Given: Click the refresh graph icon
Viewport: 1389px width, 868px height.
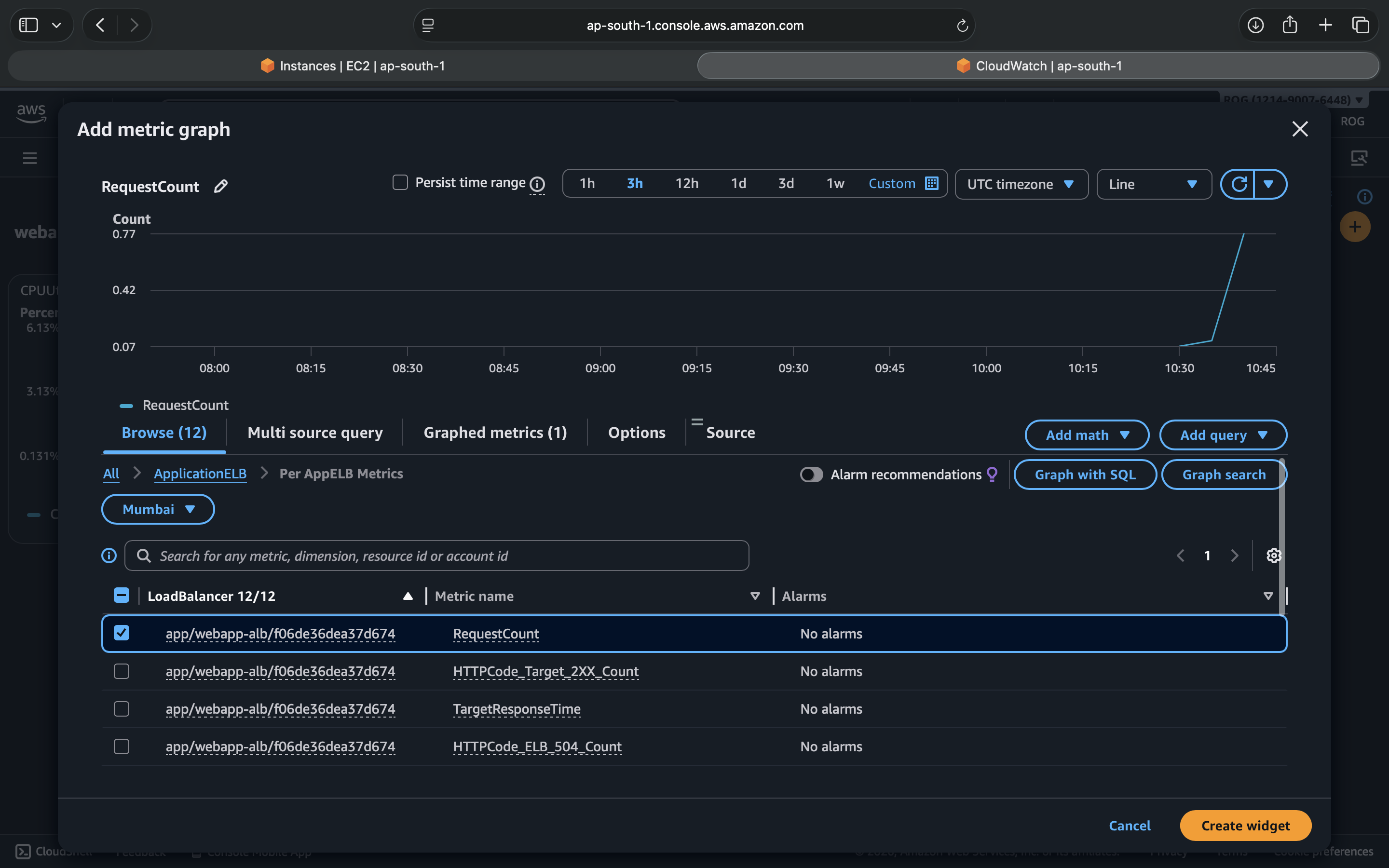Looking at the screenshot, I should [1238, 184].
